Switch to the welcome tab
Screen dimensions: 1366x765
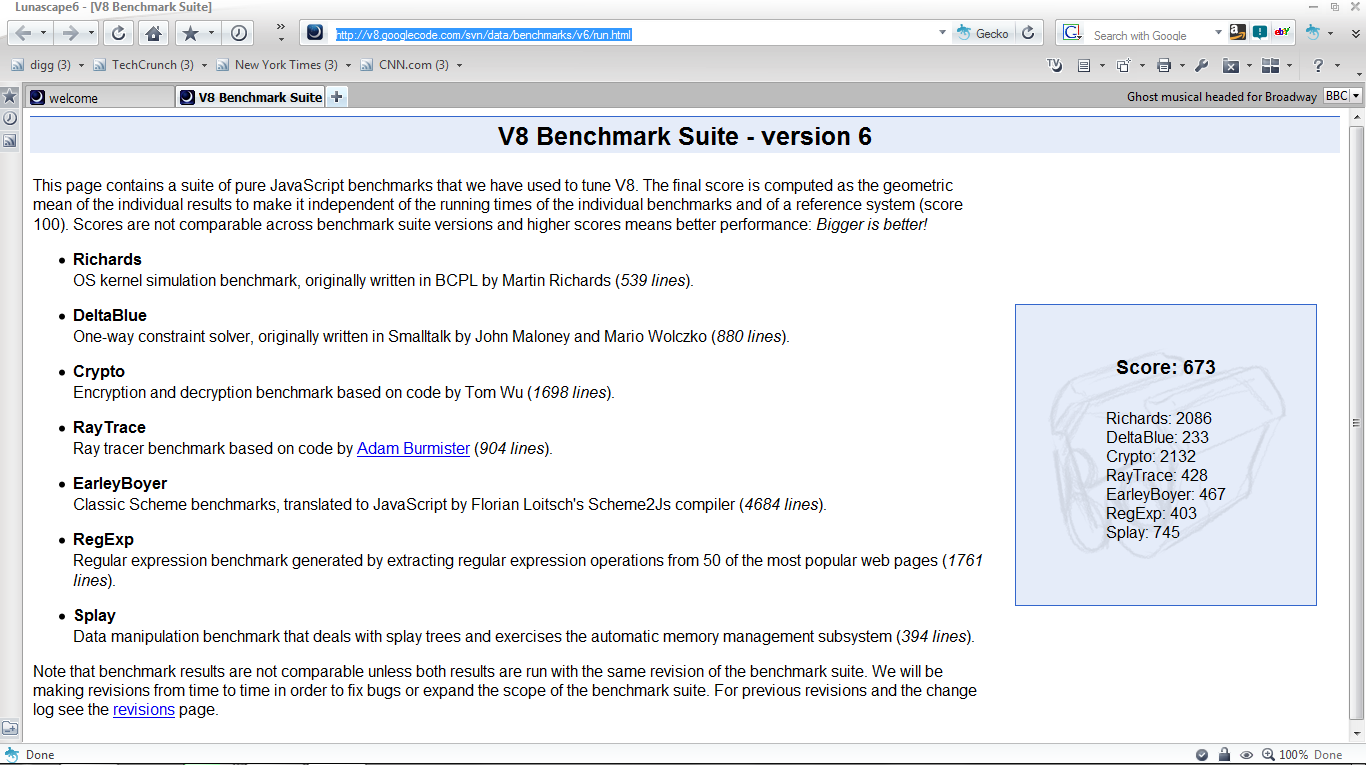point(99,97)
